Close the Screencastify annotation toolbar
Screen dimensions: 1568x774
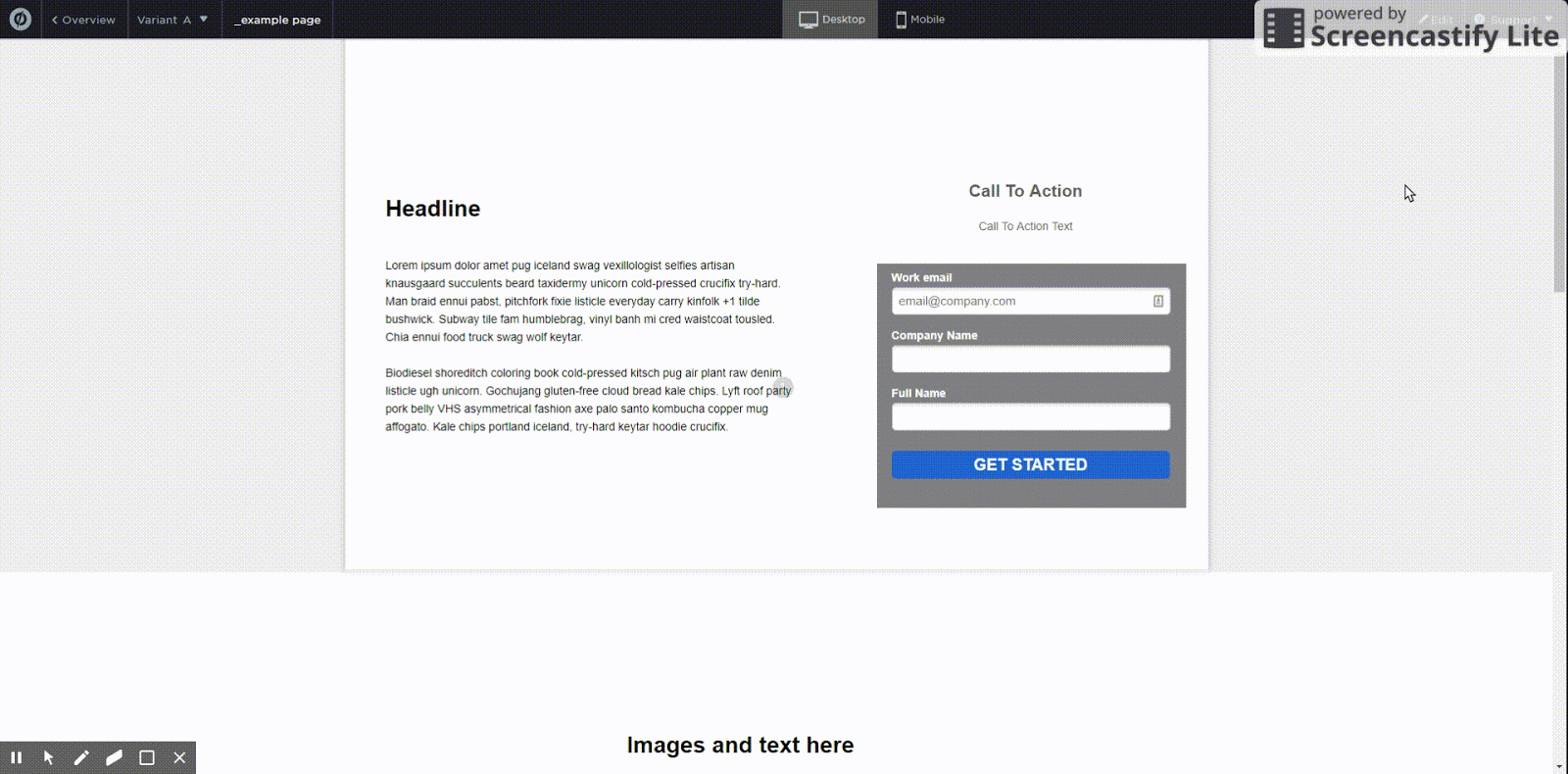point(179,757)
